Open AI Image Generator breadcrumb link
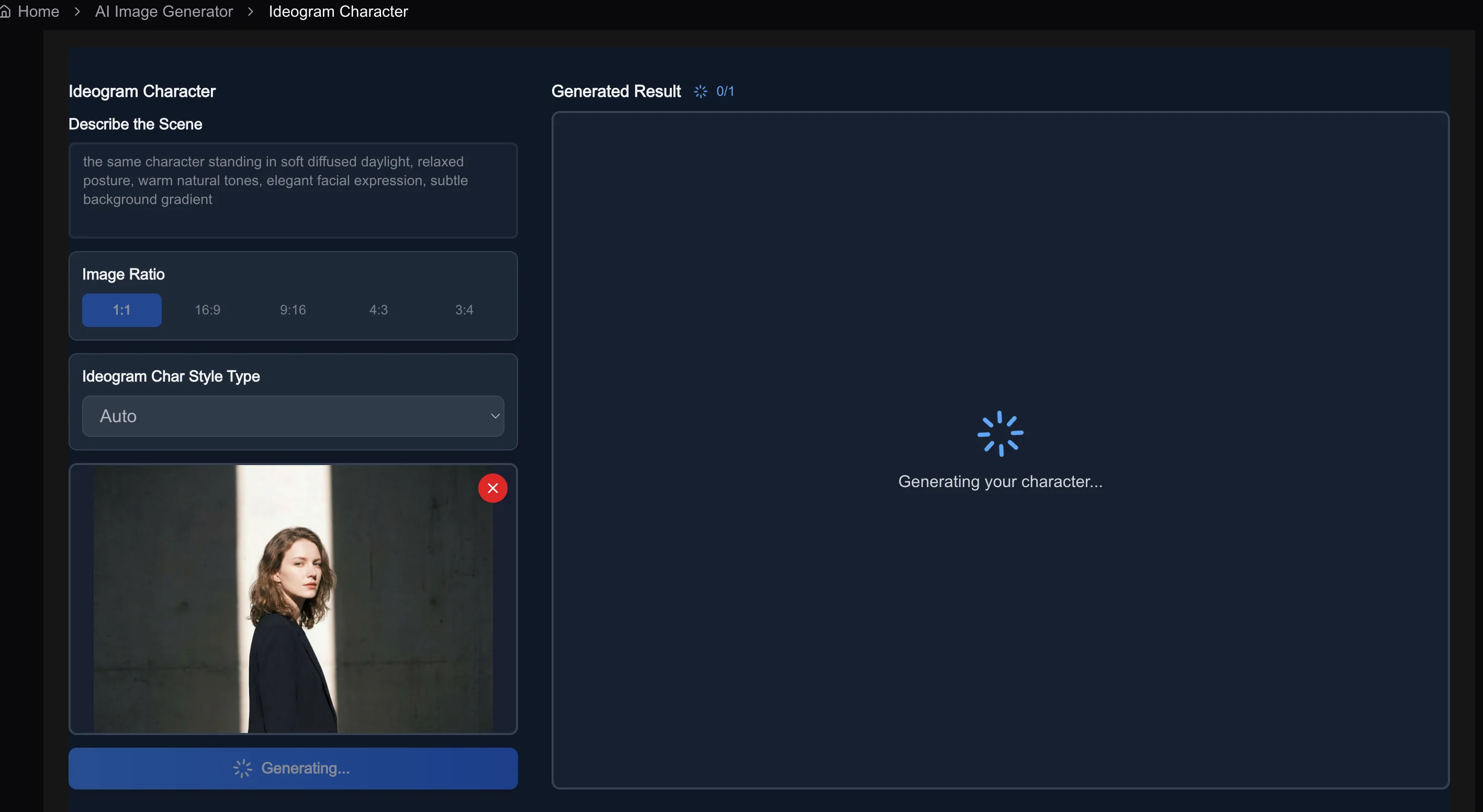1483x812 pixels. (x=163, y=12)
